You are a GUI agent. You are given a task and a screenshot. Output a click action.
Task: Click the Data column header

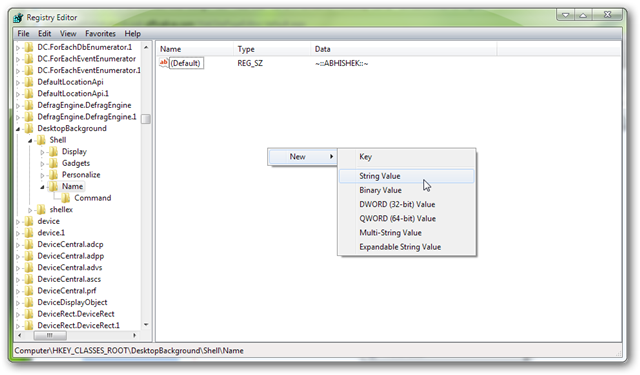click(x=404, y=49)
